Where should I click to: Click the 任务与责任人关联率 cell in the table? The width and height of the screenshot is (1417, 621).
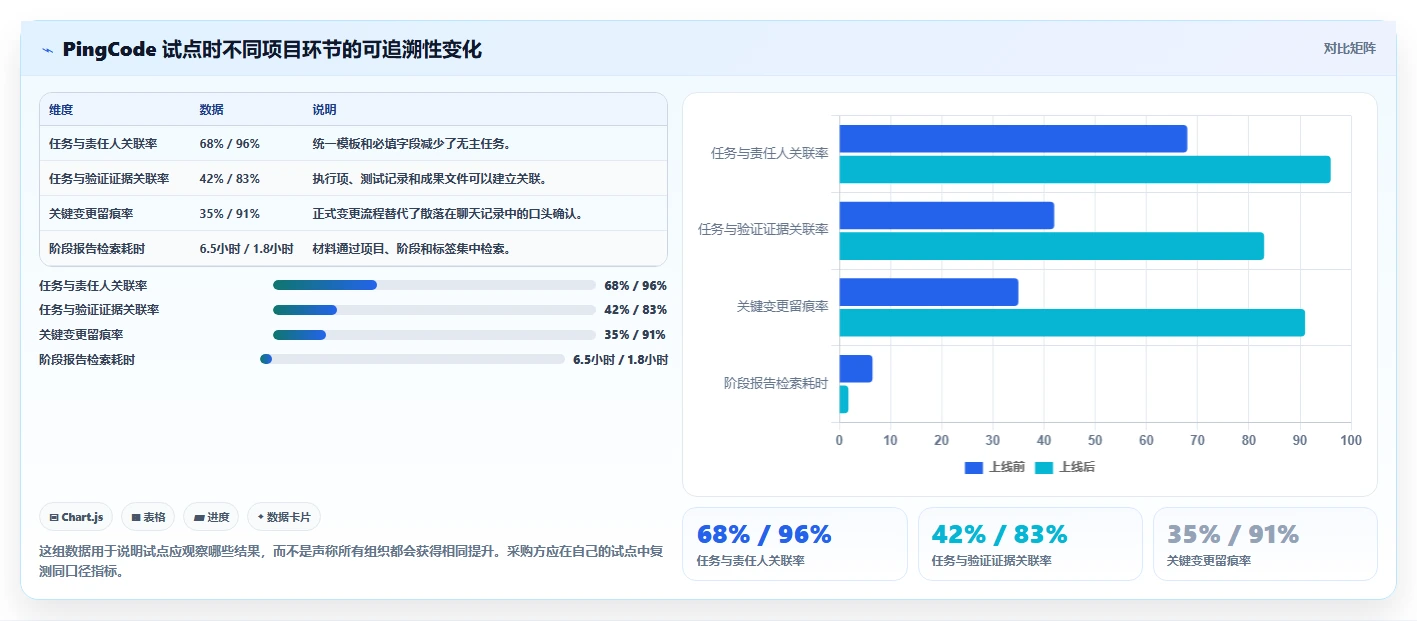point(103,144)
